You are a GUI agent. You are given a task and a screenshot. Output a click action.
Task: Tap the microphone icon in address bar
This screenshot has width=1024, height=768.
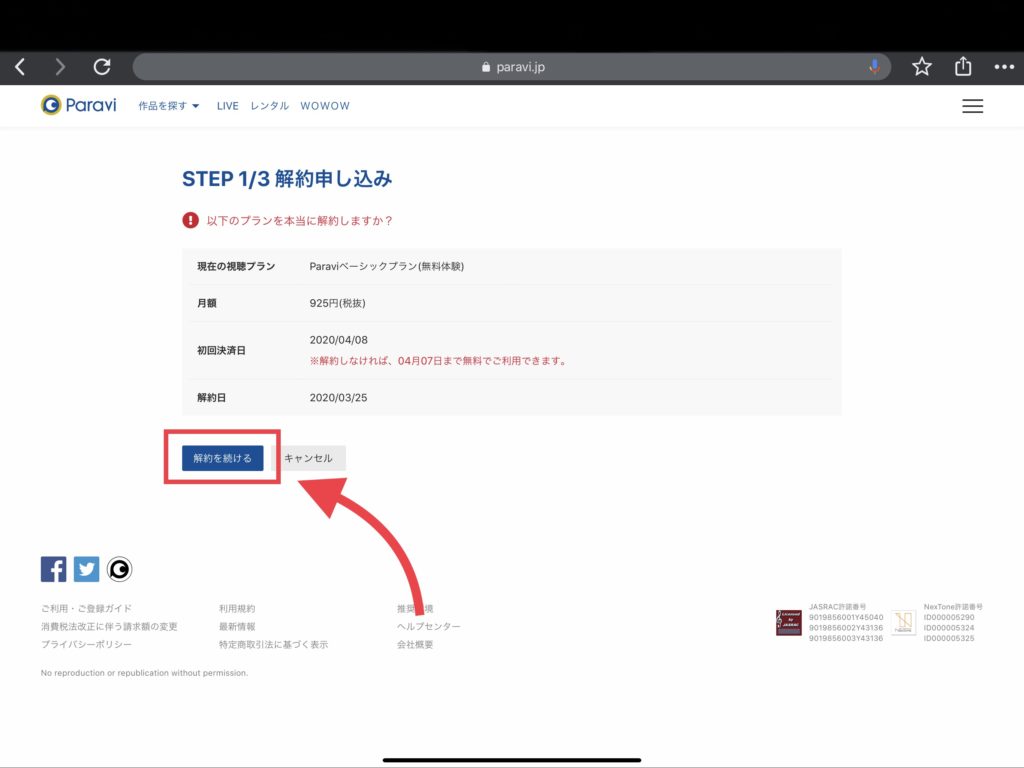click(874, 67)
